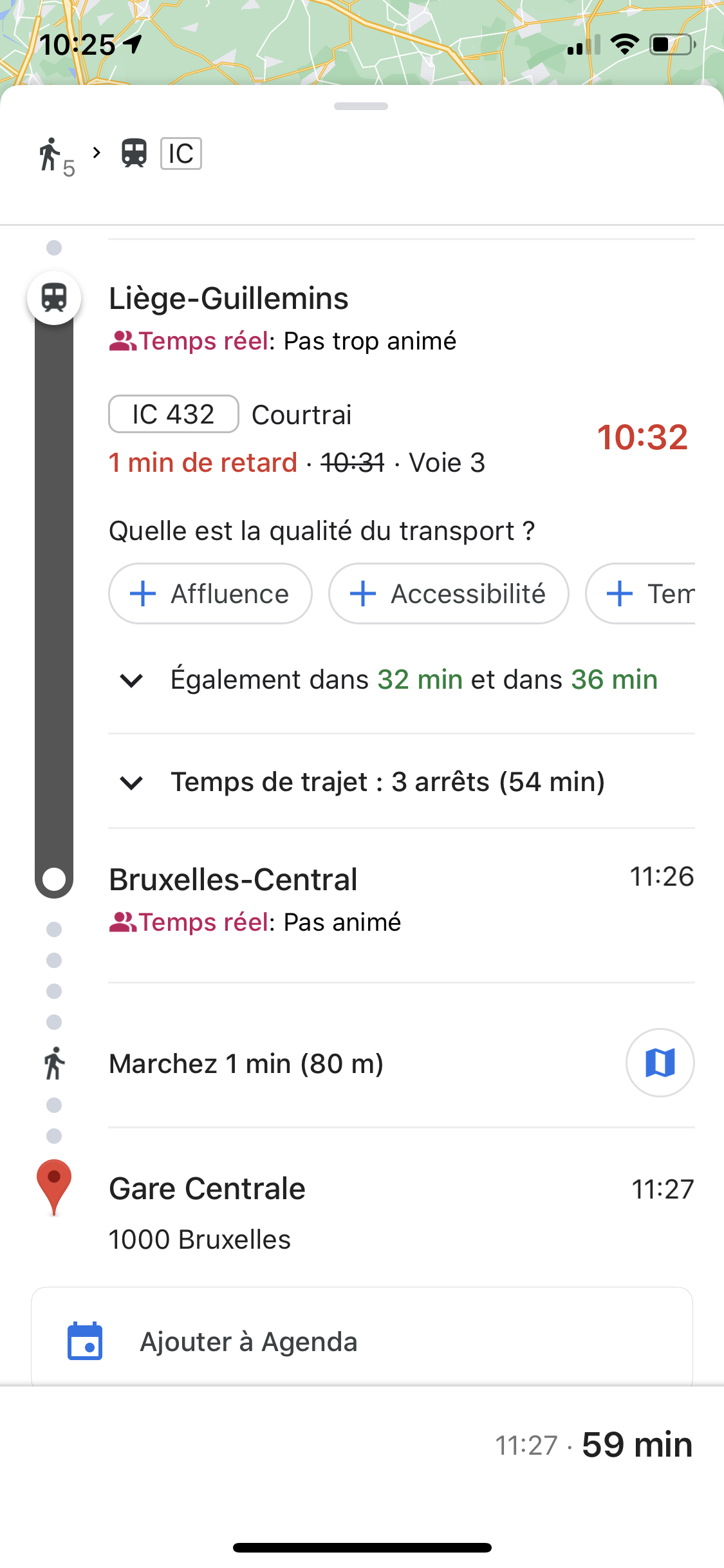Tap the train icon in route summary
724x1568 pixels.
click(134, 154)
